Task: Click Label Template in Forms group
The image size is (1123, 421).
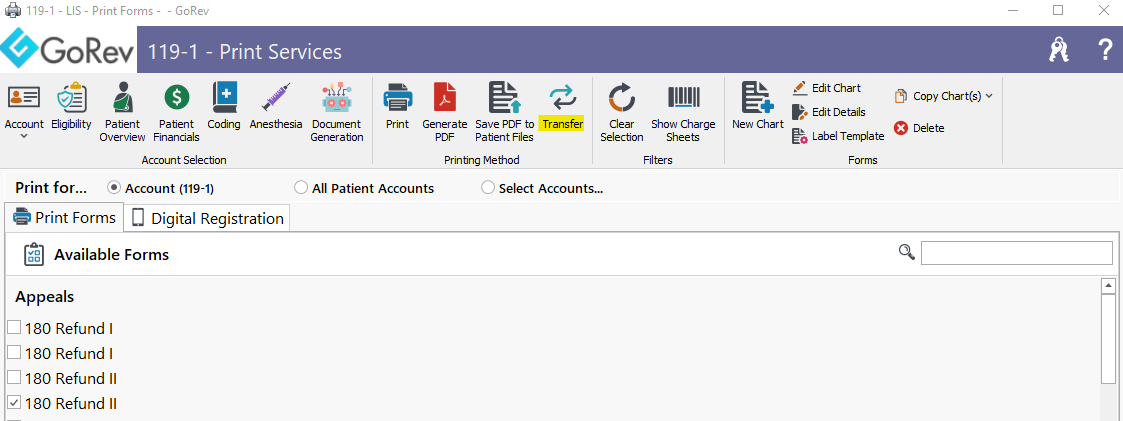Action: pos(838,136)
